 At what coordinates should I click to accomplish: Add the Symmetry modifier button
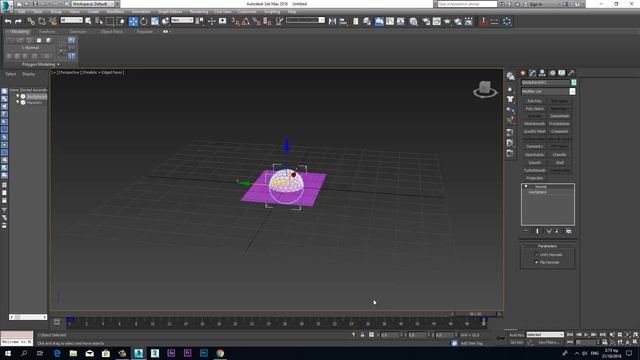pos(534,147)
